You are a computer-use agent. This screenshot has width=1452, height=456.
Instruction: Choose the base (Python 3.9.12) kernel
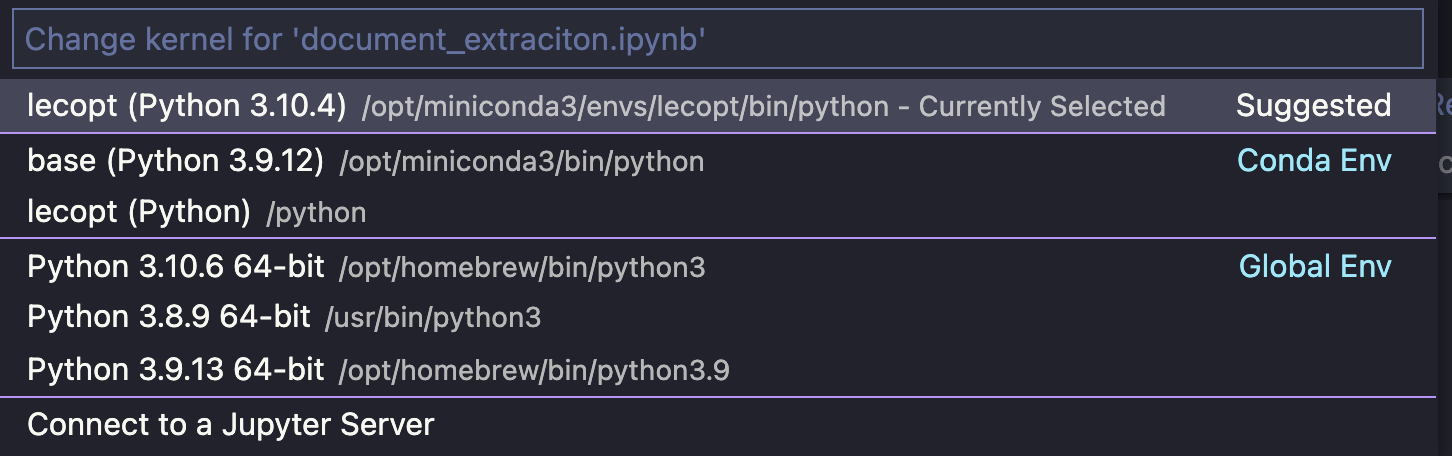(717, 160)
